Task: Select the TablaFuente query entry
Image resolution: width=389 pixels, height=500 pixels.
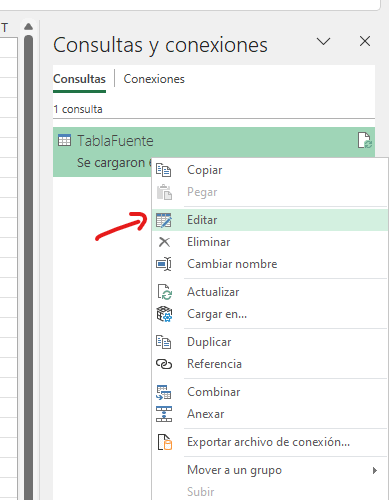Action: [214, 152]
